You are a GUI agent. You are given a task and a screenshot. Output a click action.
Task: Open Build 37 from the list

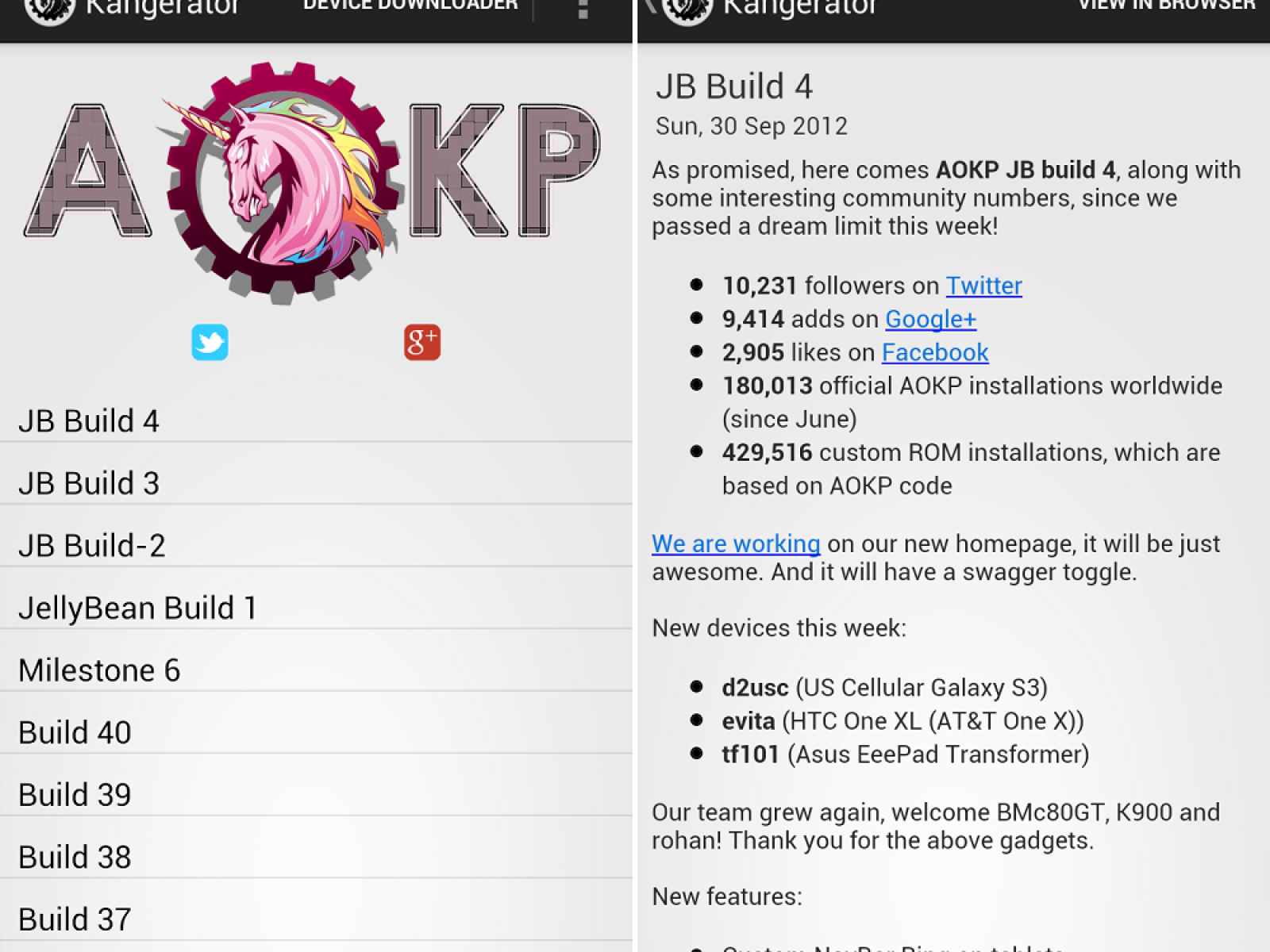(316, 919)
